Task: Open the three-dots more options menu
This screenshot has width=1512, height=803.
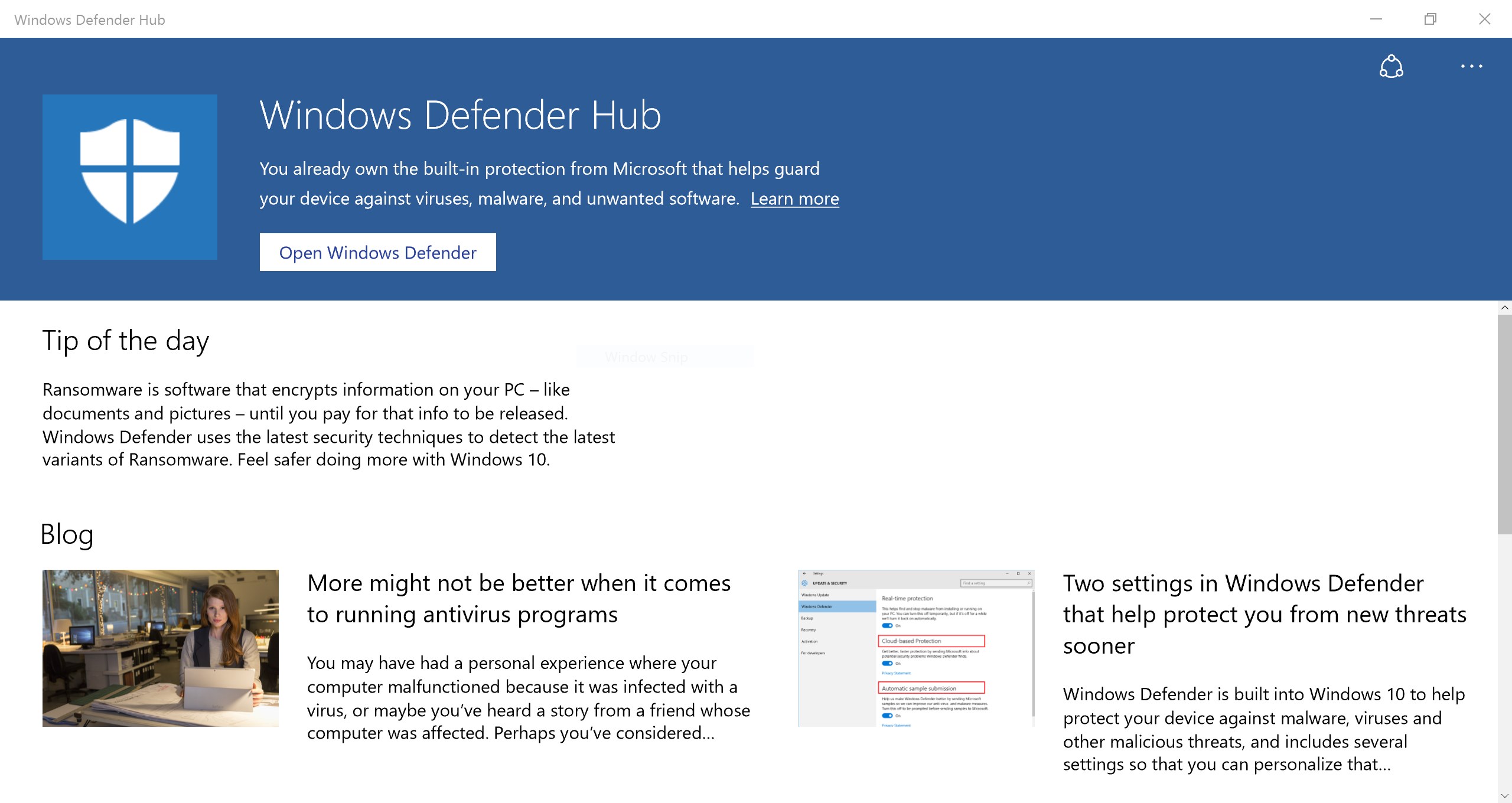Action: (1471, 66)
